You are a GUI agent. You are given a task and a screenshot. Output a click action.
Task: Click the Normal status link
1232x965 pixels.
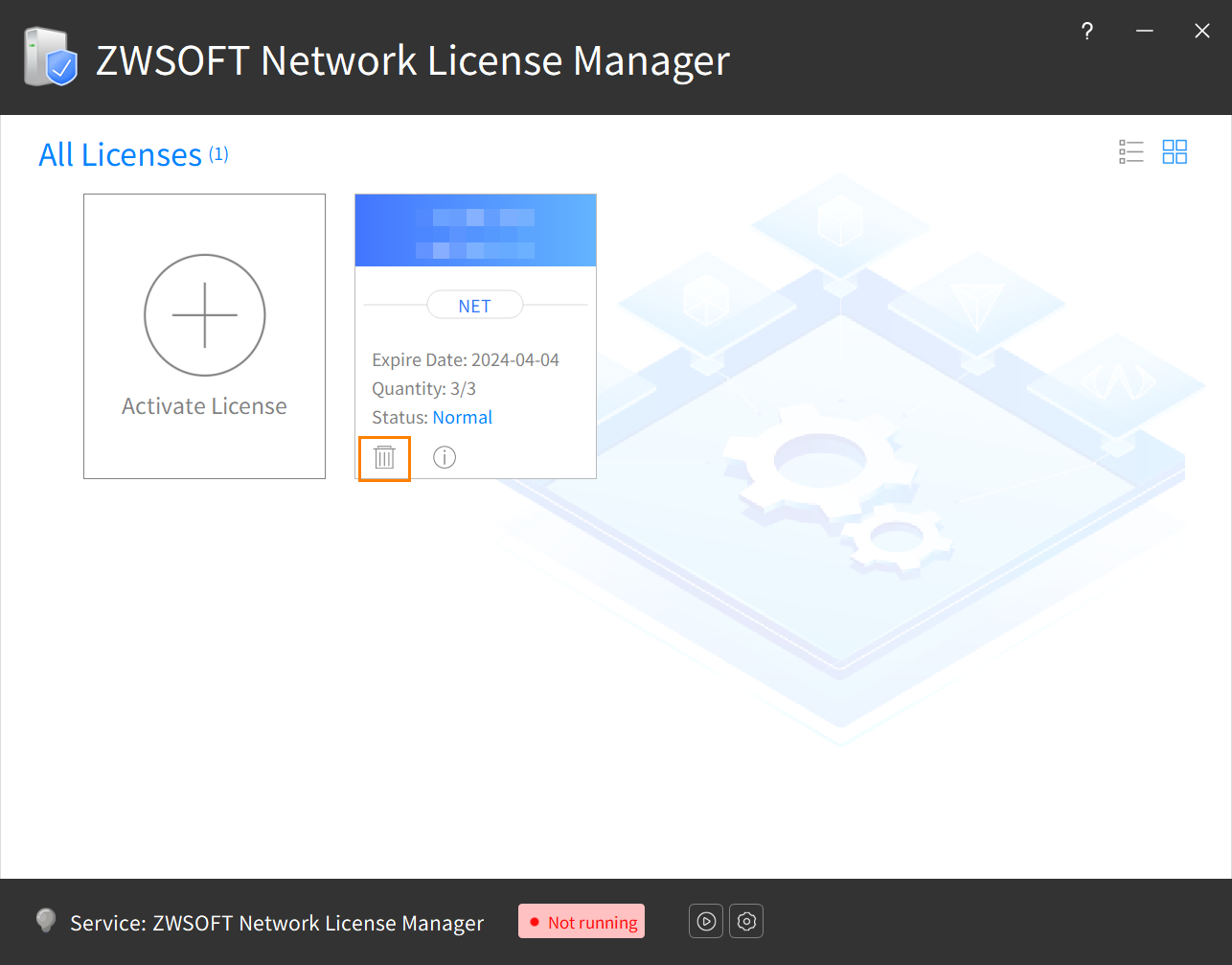(x=463, y=418)
